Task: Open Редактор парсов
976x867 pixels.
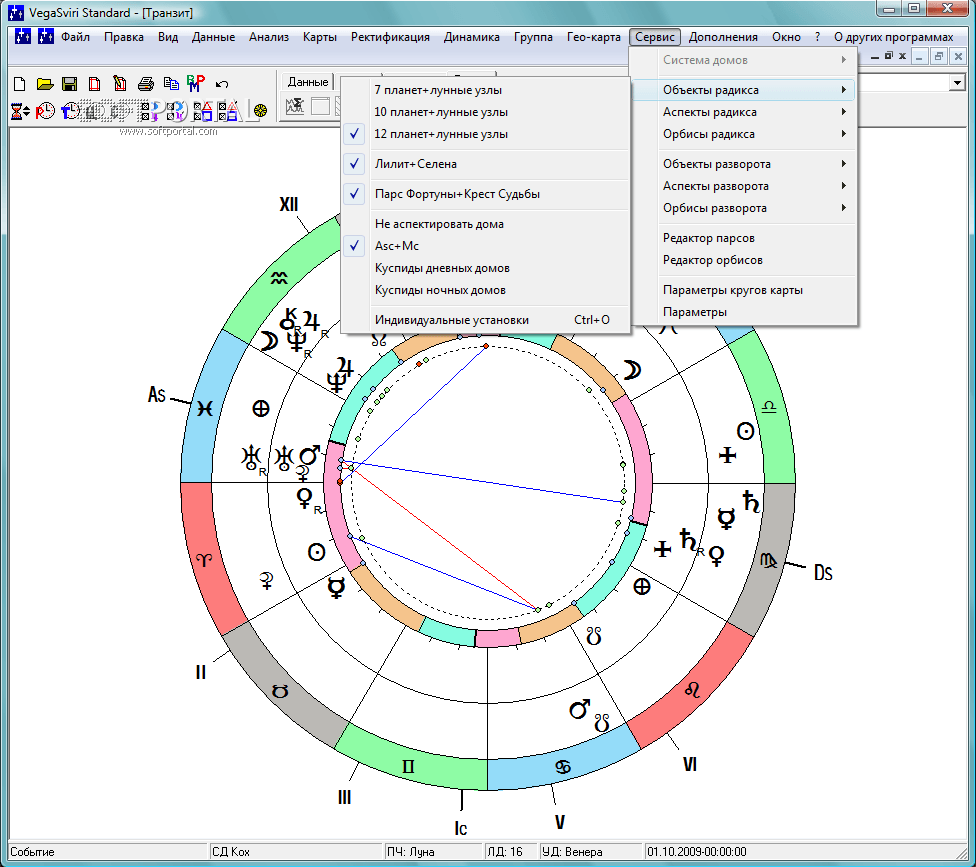Action: pyautogui.click(x=744, y=238)
